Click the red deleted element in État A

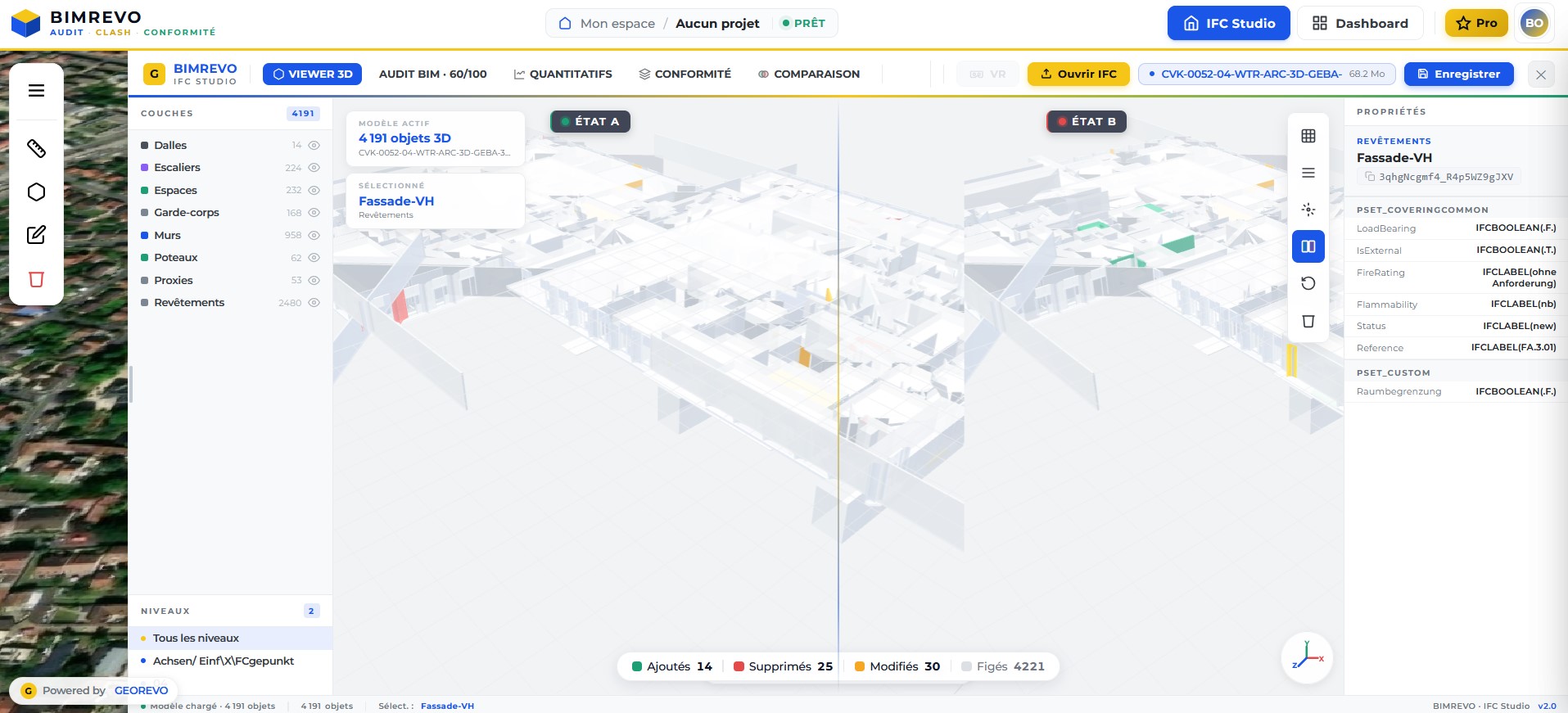tap(400, 306)
